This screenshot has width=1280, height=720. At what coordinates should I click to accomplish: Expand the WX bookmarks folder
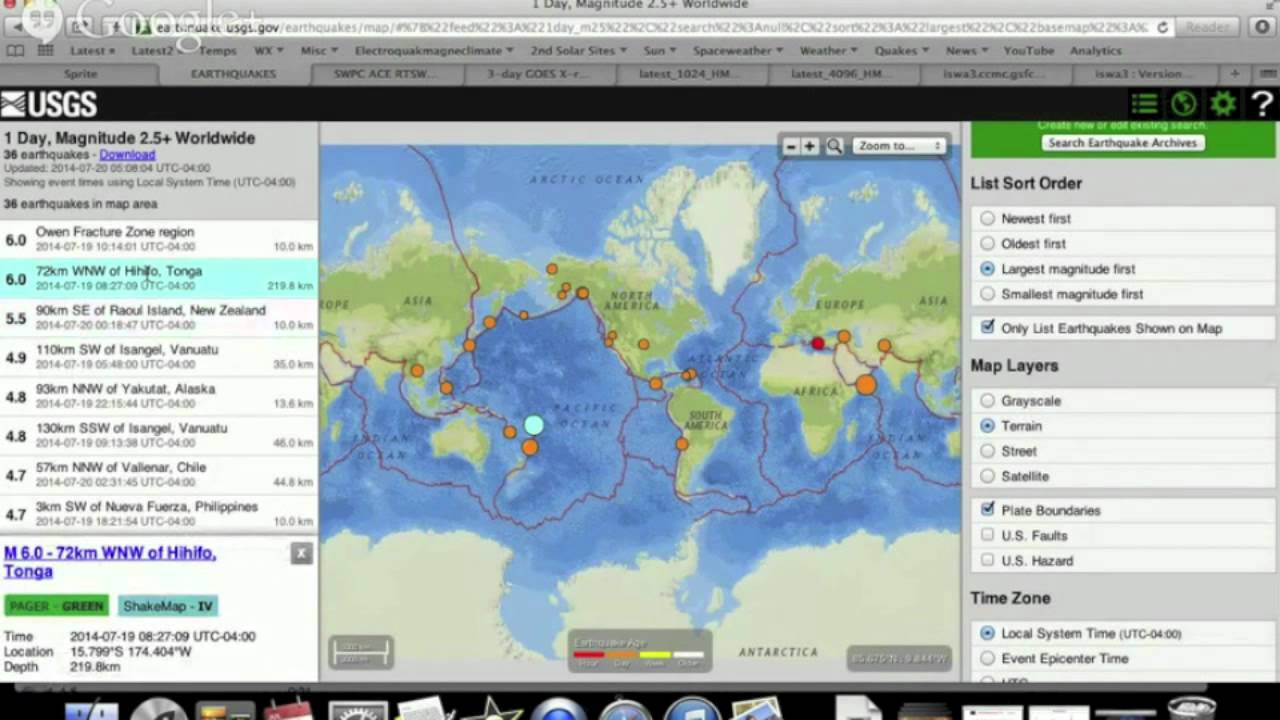click(267, 51)
